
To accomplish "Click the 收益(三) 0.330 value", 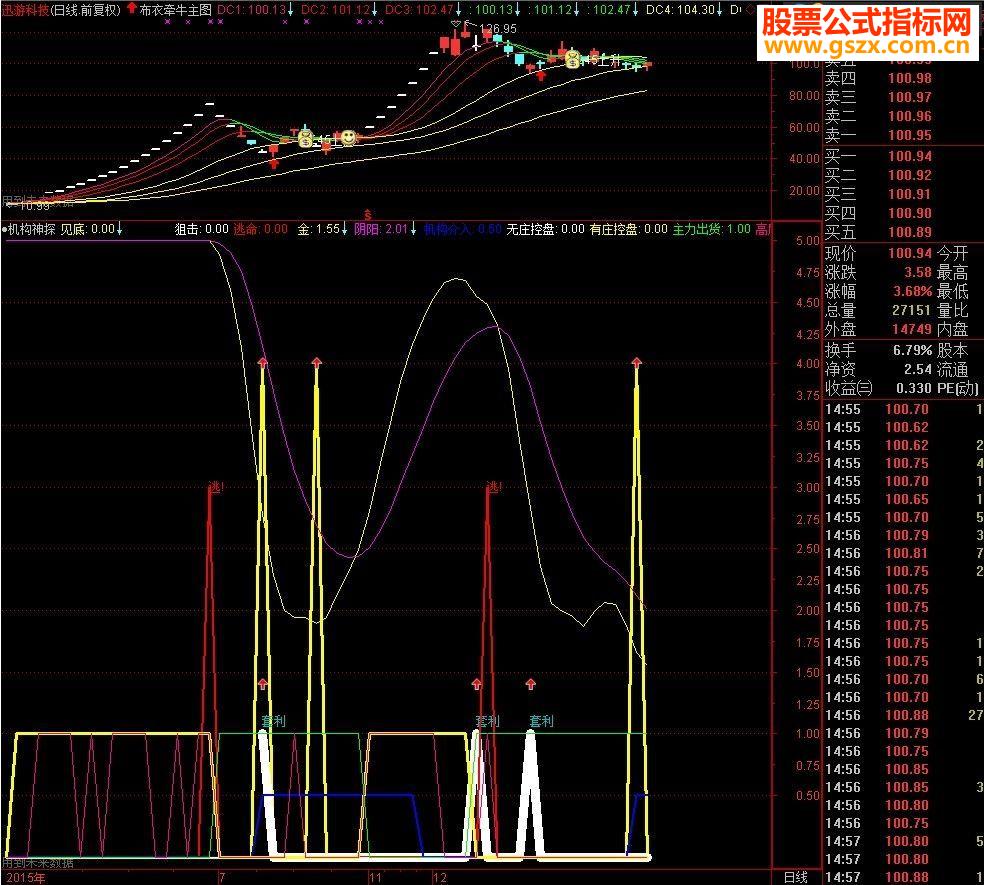I will click(x=914, y=388).
